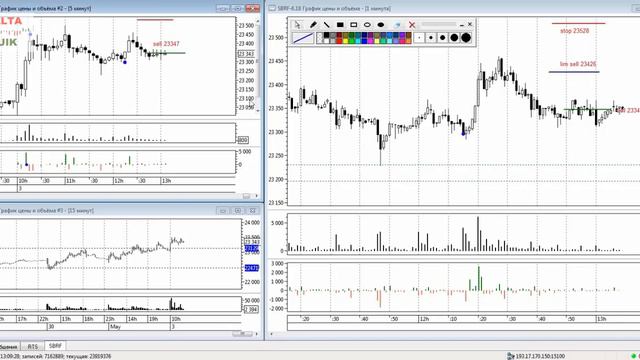640x360 pixels.
Task: Pick the orange color swatch
Action: coord(408,41)
